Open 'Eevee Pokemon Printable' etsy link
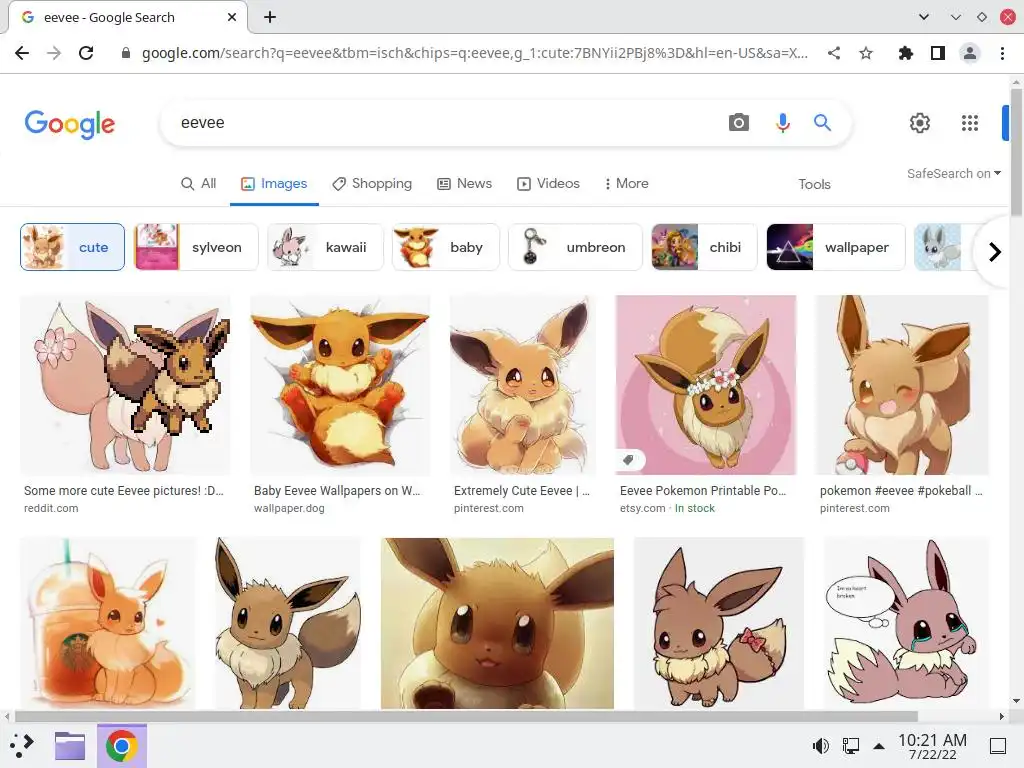Image resolution: width=1024 pixels, height=768 pixels. coord(703,490)
